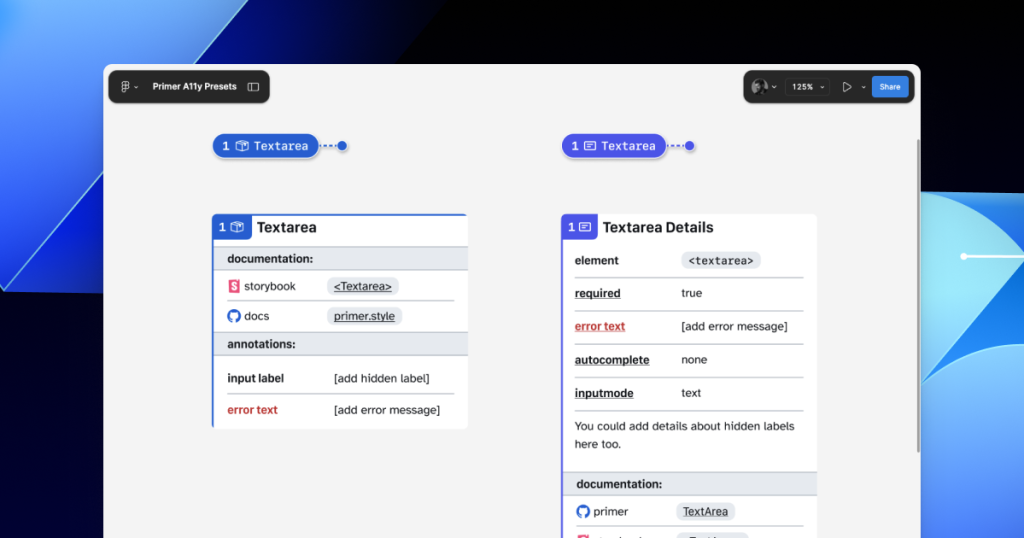
Task: Open the TextArea primer link
Action: pos(705,511)
